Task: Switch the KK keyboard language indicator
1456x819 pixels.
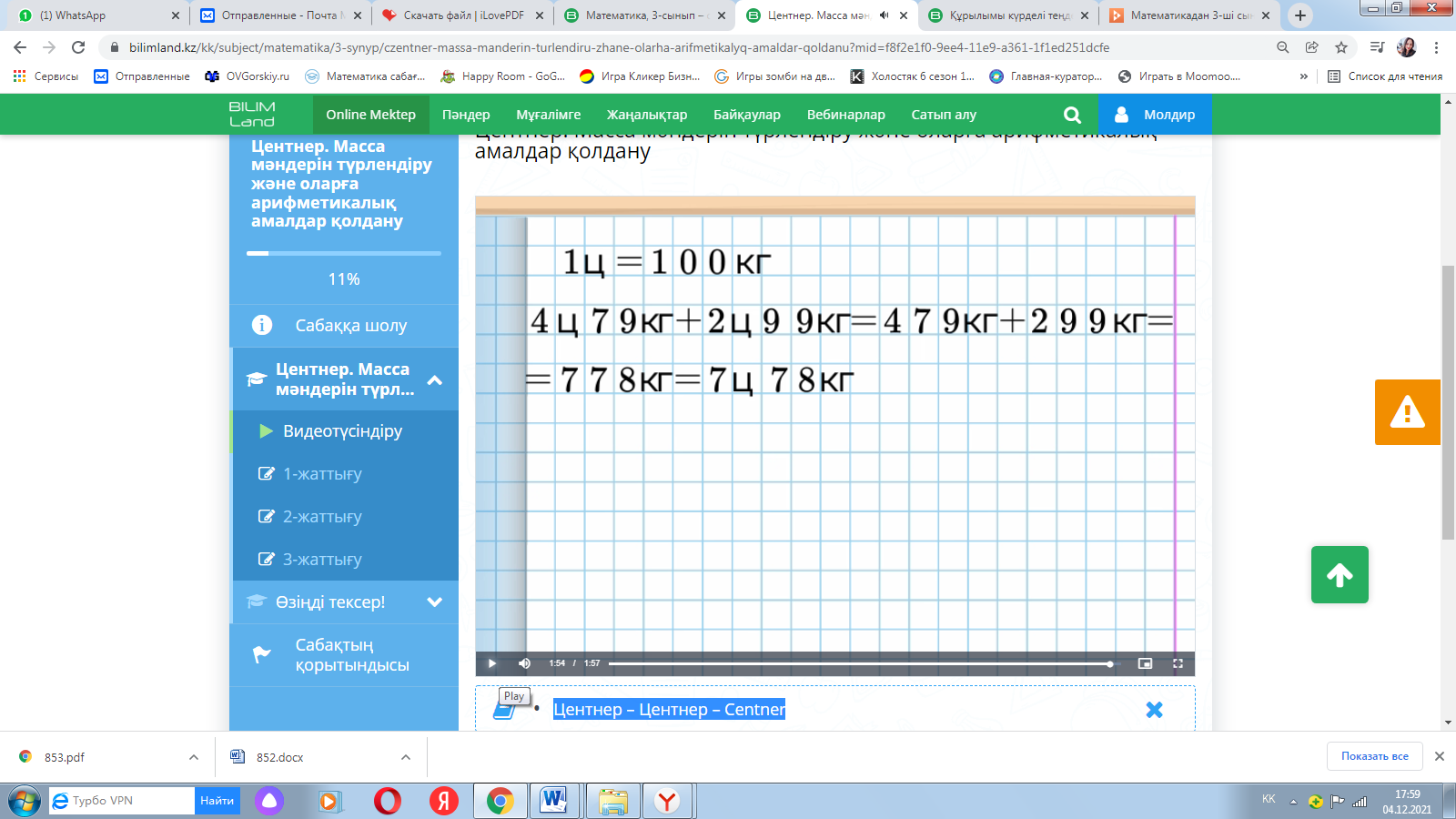Action: pyautogui.click(x=1269, y=799)
